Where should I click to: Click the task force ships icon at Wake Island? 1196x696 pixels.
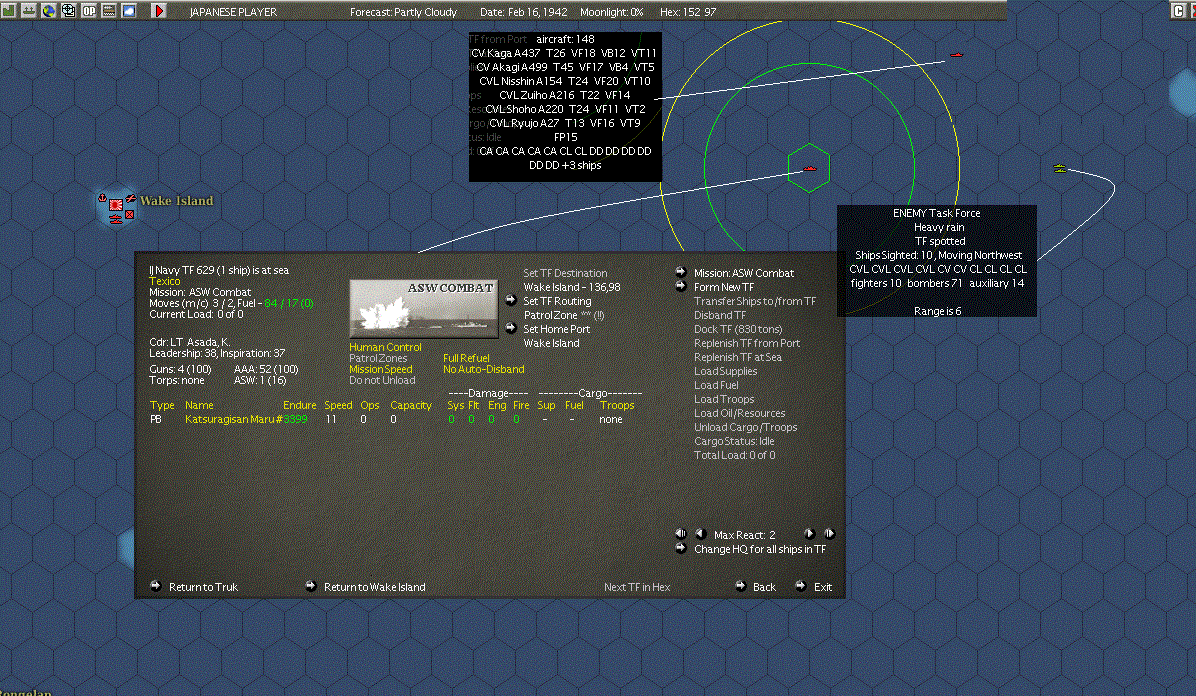[x=115, y=219]
